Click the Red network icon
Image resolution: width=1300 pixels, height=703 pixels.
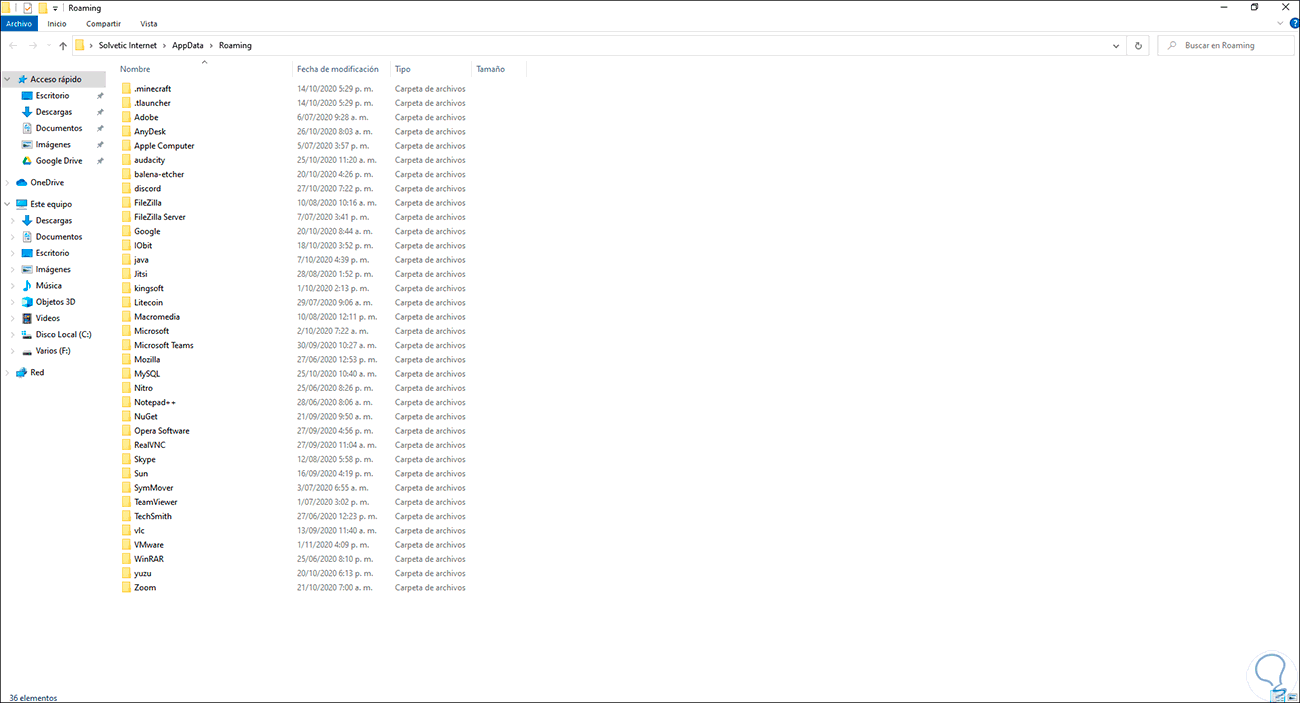21,372
